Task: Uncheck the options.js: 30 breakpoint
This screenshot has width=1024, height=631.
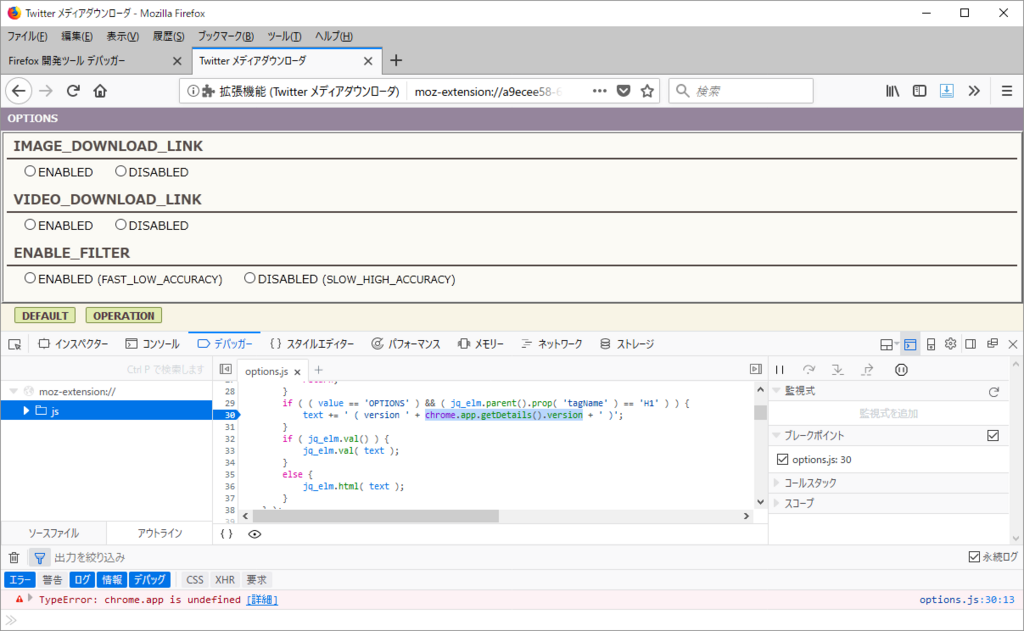Action: [x=782, y=459]
